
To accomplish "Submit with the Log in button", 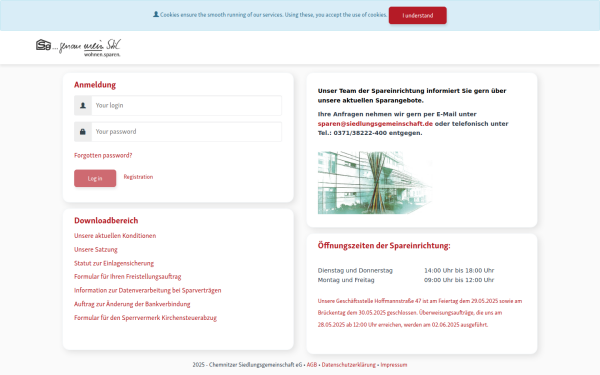I will [95, 178].
